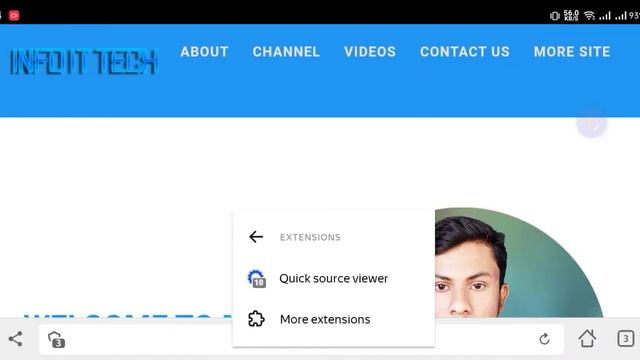The image size is (640, 360).
Task: Tap the Wi-Fi status icon
Action: tap(589, 16)
